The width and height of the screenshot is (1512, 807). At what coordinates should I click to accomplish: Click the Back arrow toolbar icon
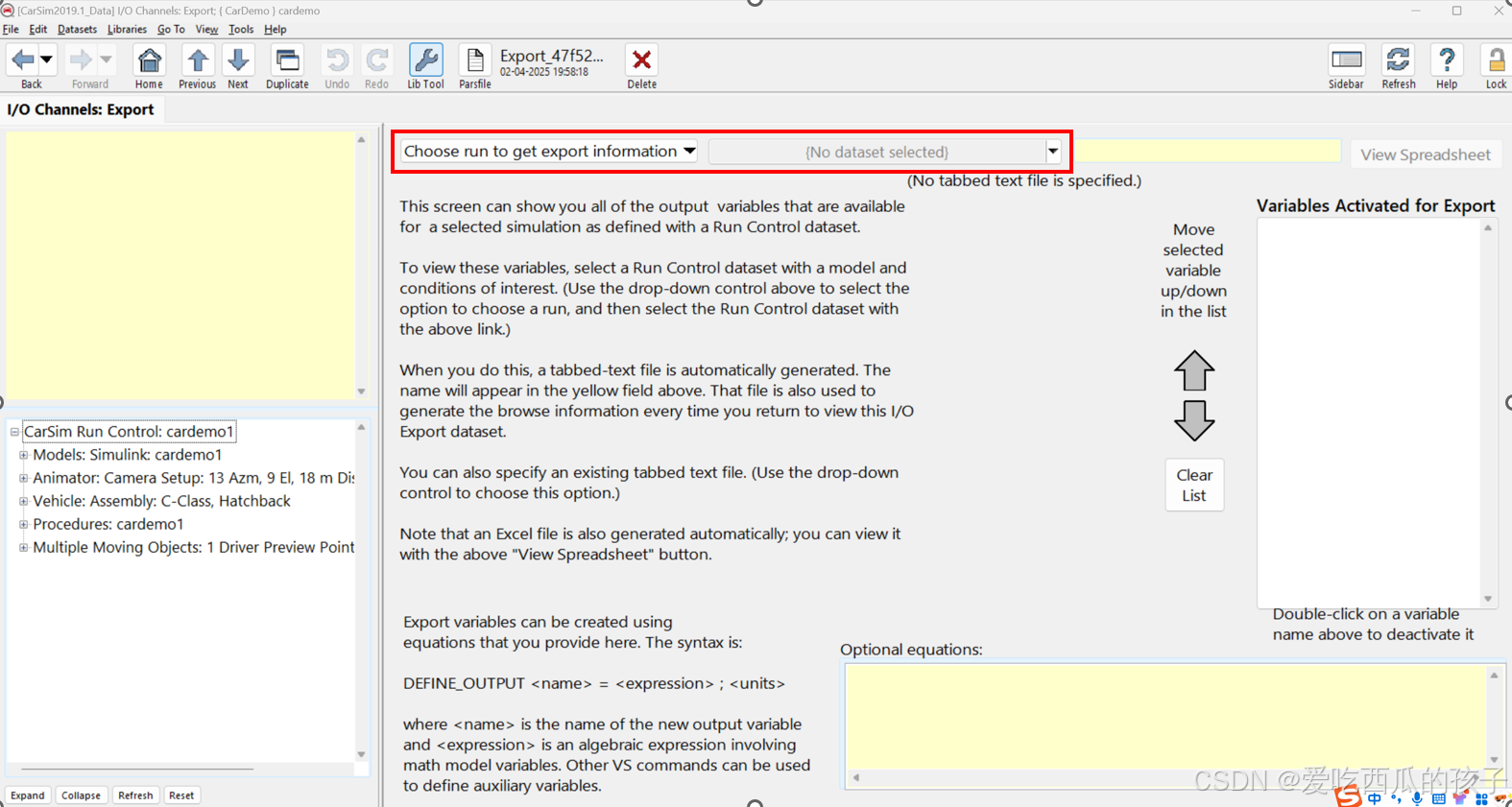23,59
